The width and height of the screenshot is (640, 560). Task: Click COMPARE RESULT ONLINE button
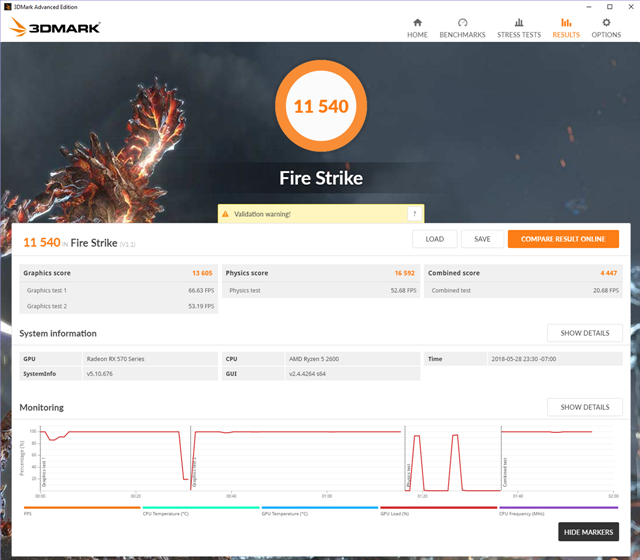click(x=563, y=239)
